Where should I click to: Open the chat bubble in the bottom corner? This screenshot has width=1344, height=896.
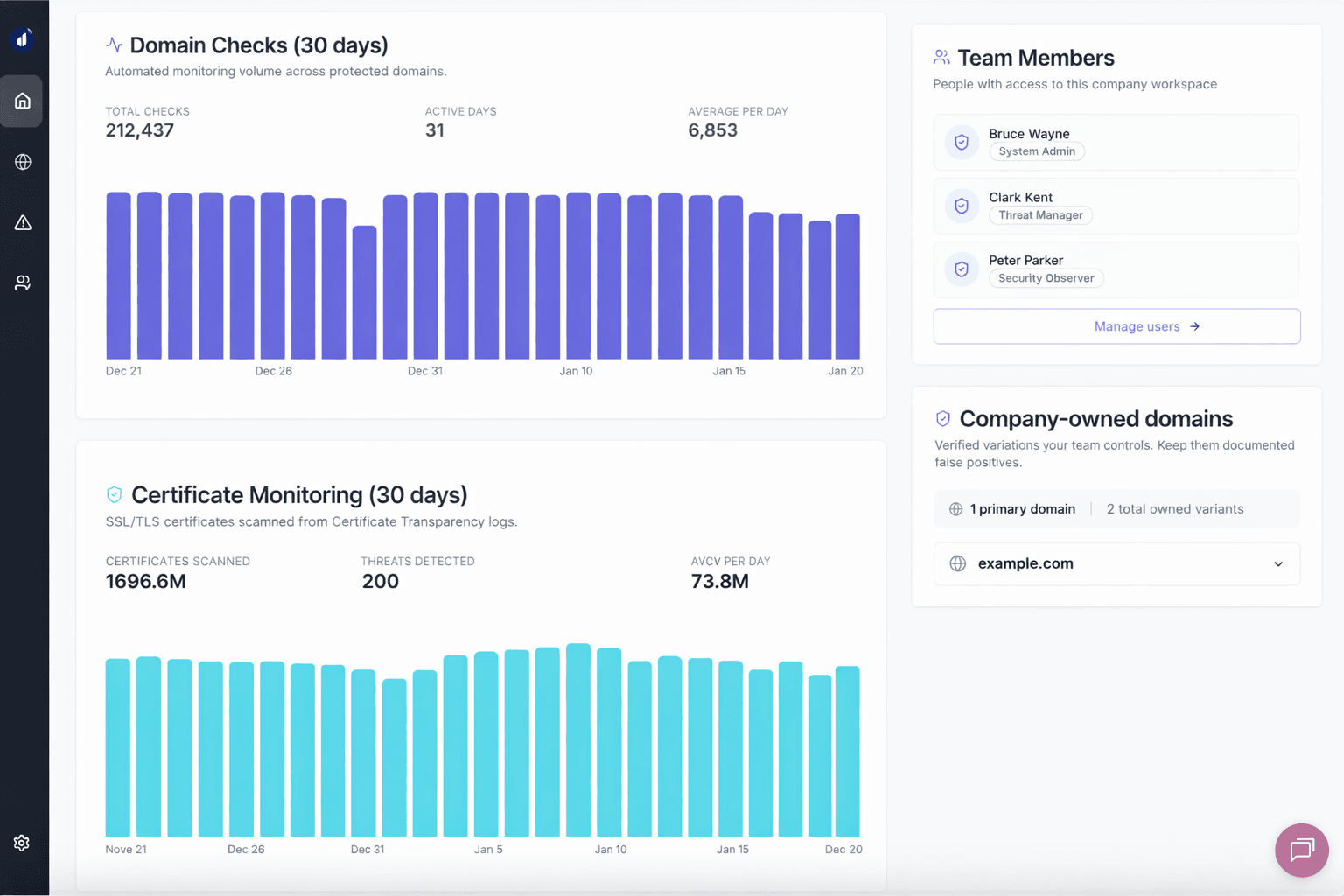pyautogui.click(x=1302, y=850)
